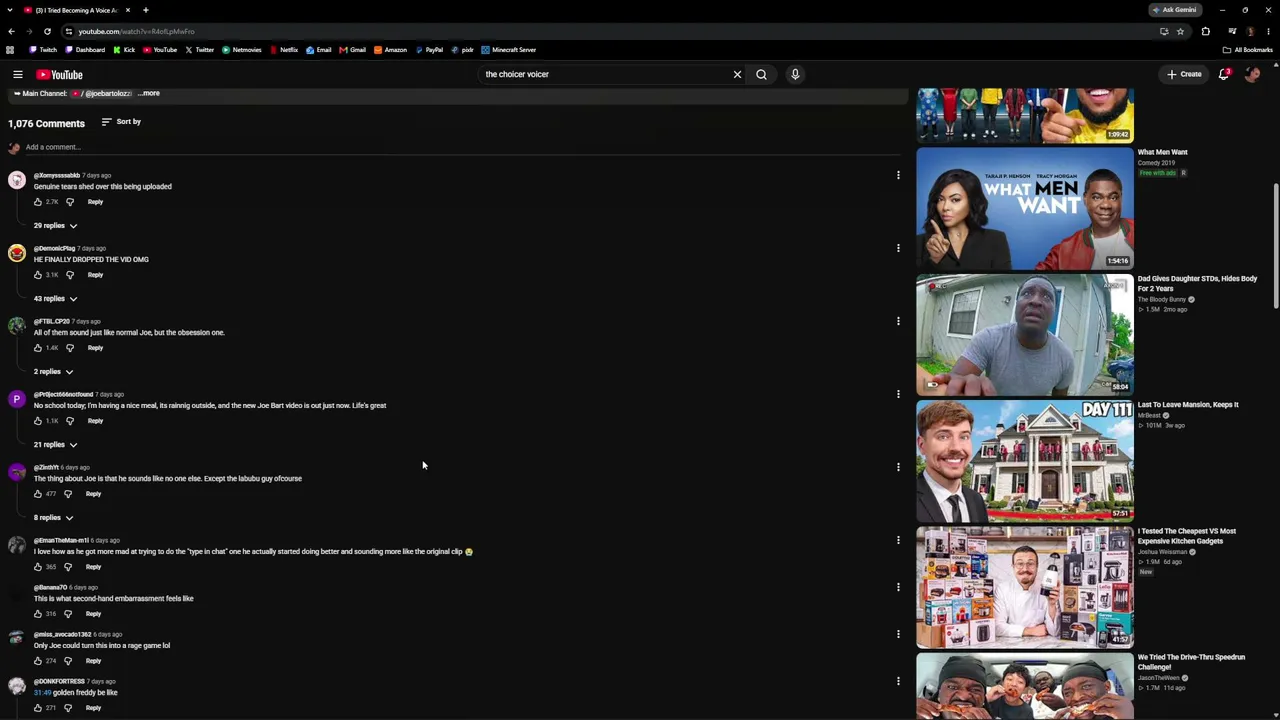Like the "No school today" comment

(38, 421)
